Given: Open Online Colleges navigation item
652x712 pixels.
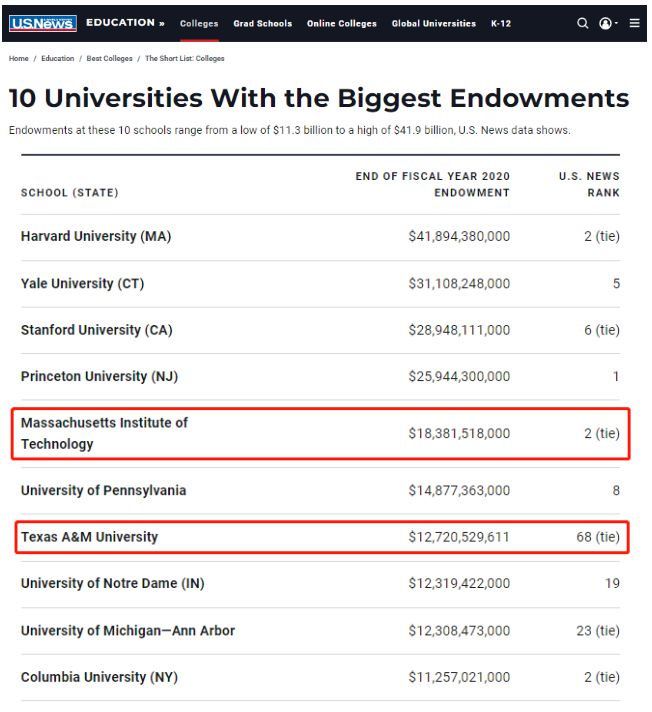Looking at the screenshot, I should coord(341,23).
